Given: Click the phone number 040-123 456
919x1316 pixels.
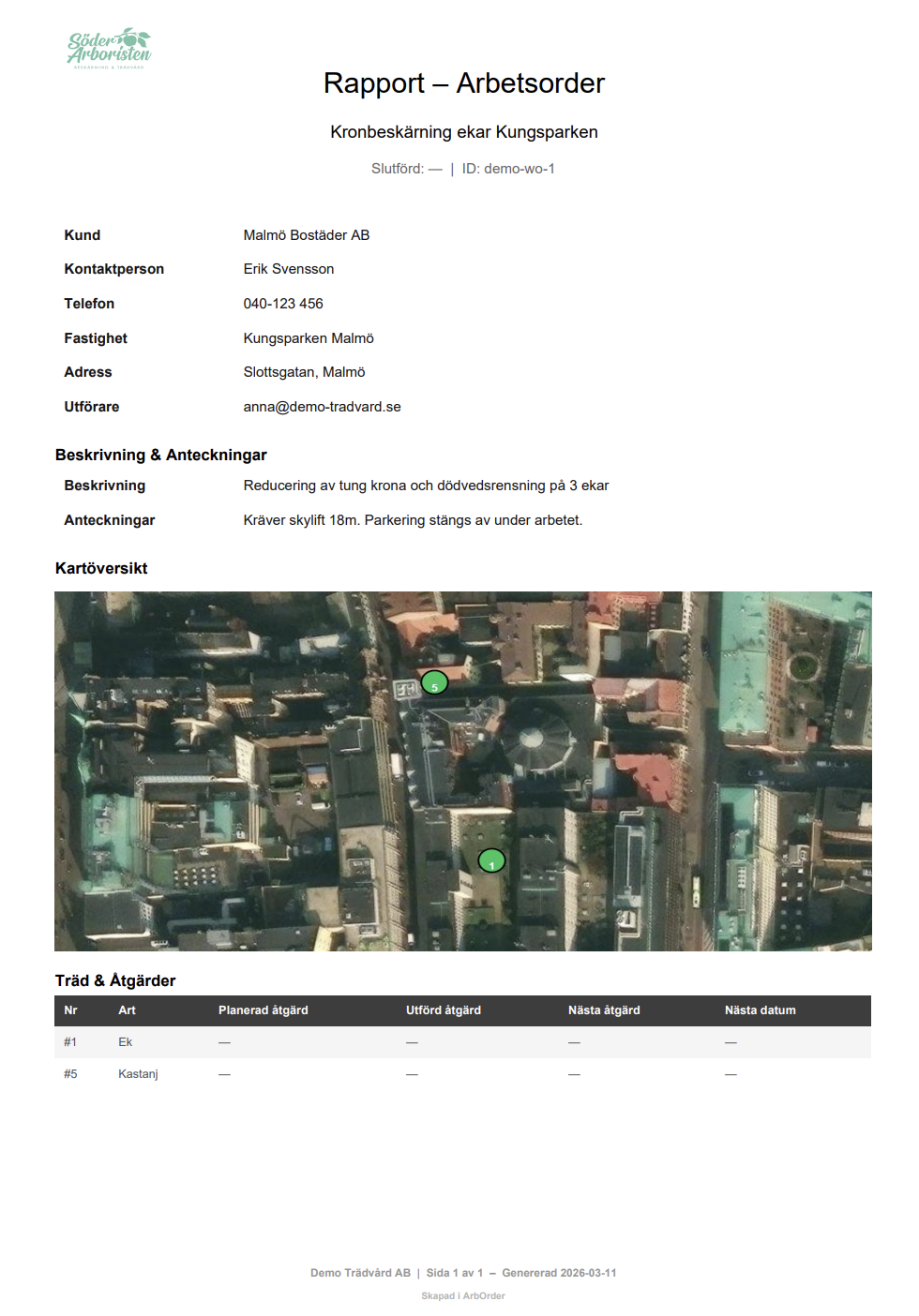Looking at the screenshot, I should tap(283, 304).
